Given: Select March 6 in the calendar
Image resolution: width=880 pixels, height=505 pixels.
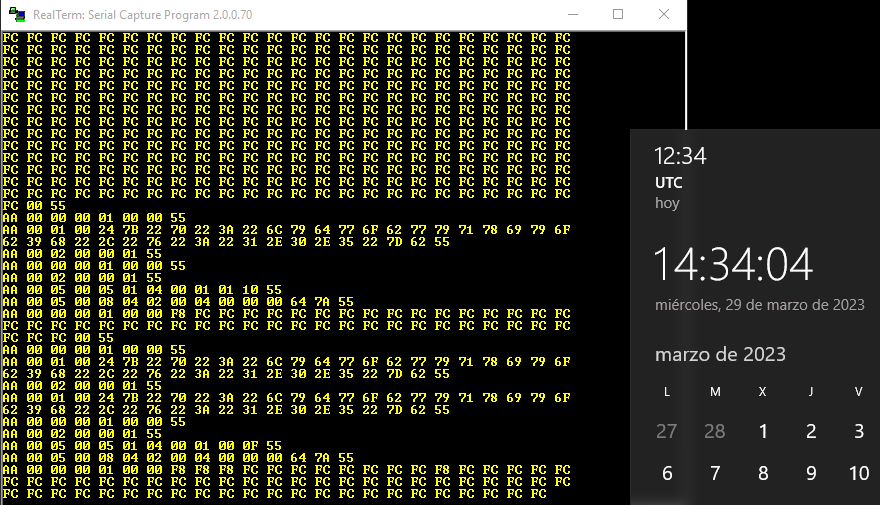Looking at the screenshot, I should point(667,474).
